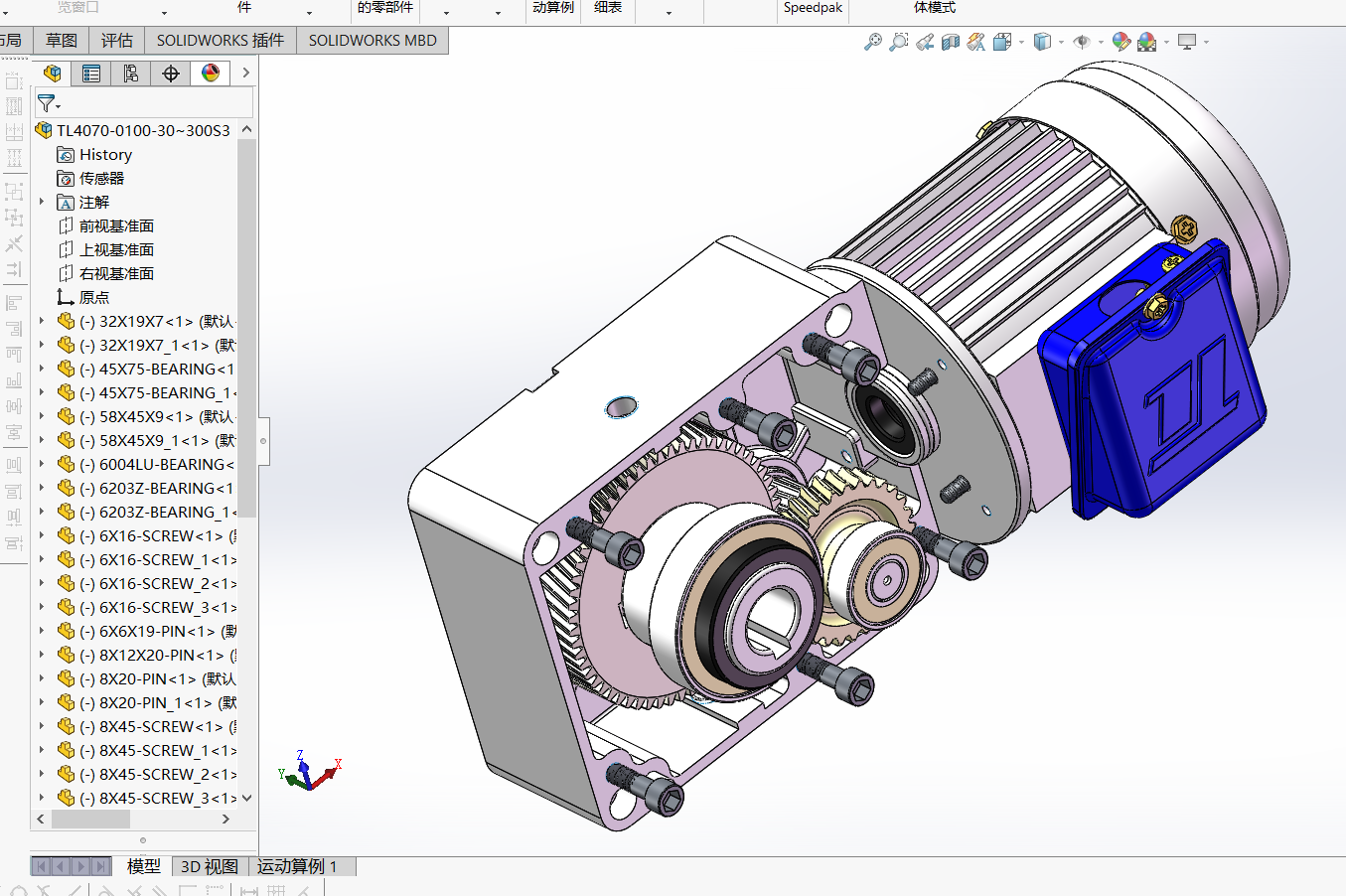Screen dimensions: 1346x896
Task: Click the Apply Scene icon
Action: [1147, 42]
